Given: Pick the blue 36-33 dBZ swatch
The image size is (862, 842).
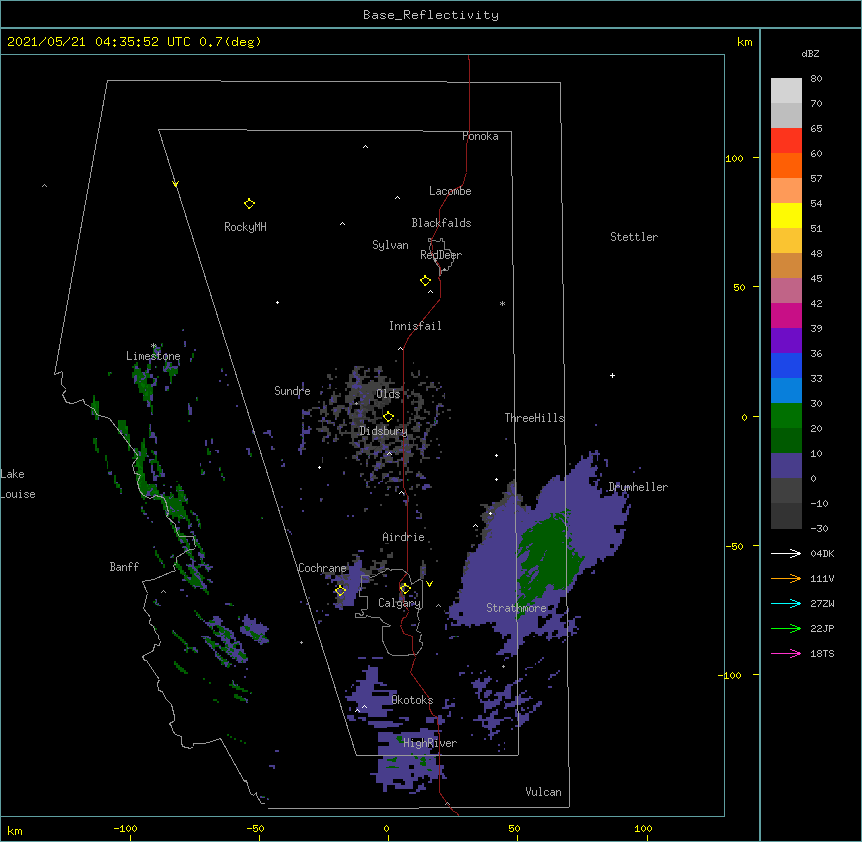Looking at the screenshot, I should tap(786, 365).
